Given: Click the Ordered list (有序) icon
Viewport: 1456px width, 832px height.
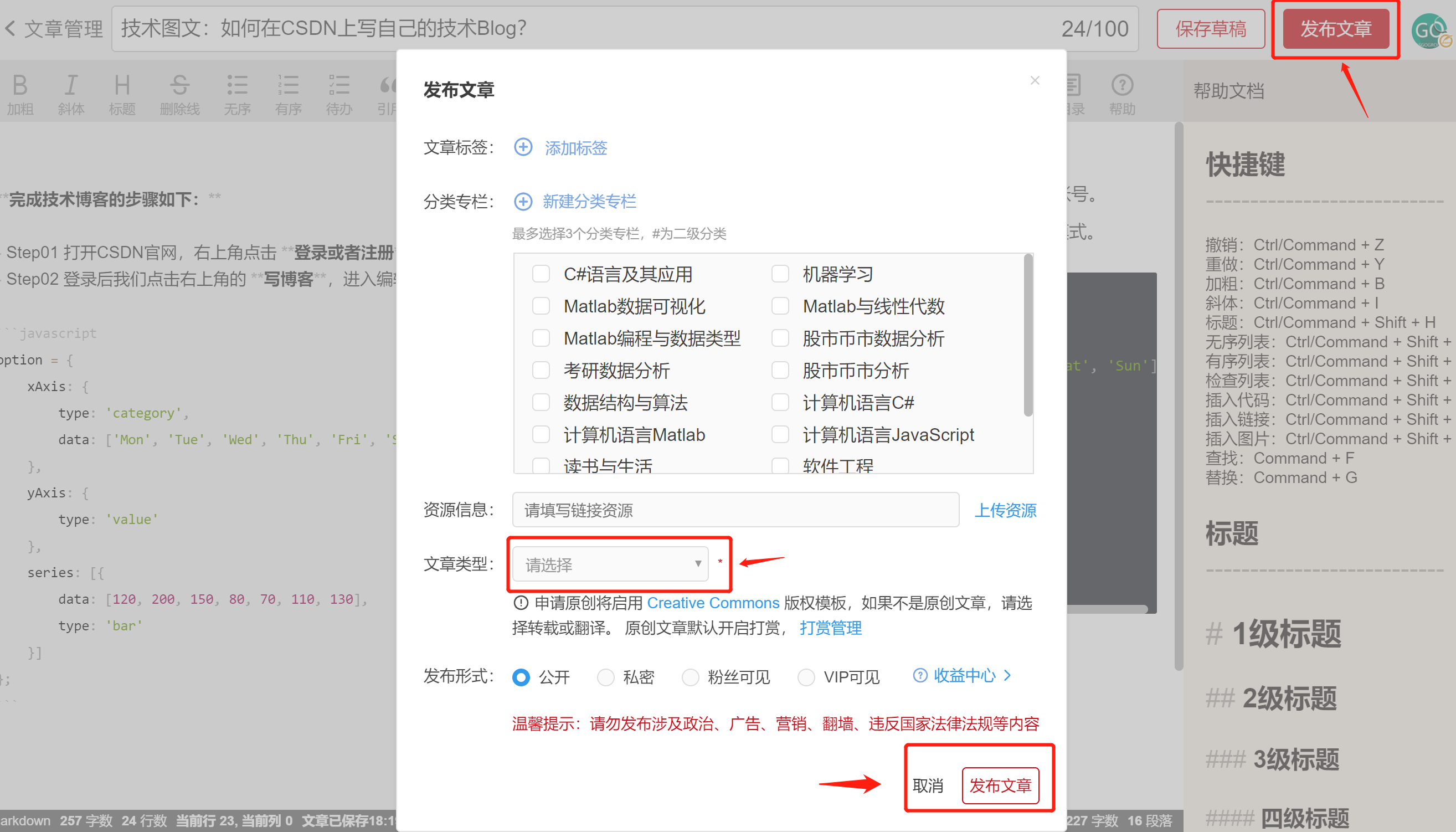Looking at the screenshot, I should click(x=288, y=94).
